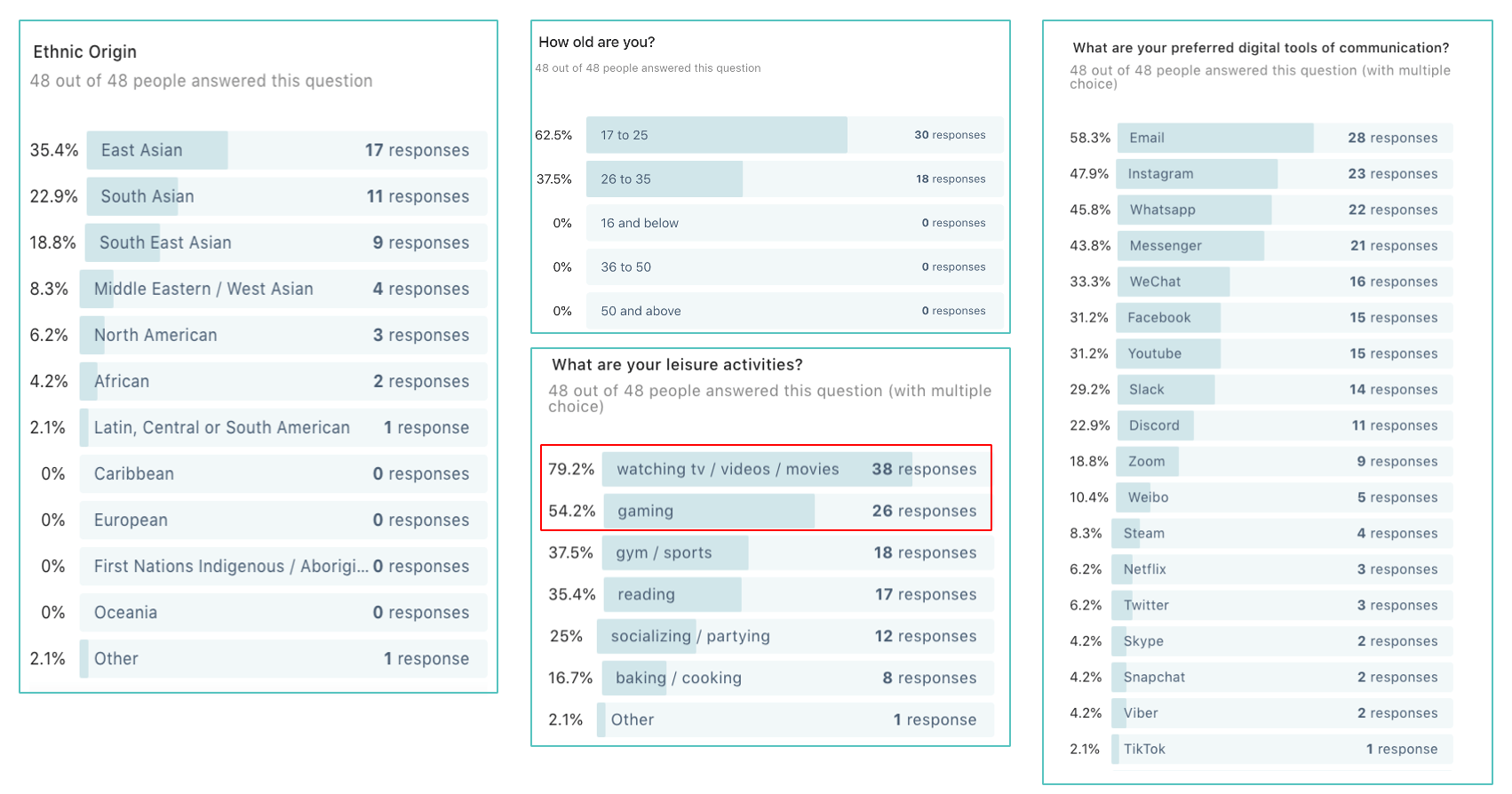
Task: Click the Zoom response row
Action: point(1285,461)
